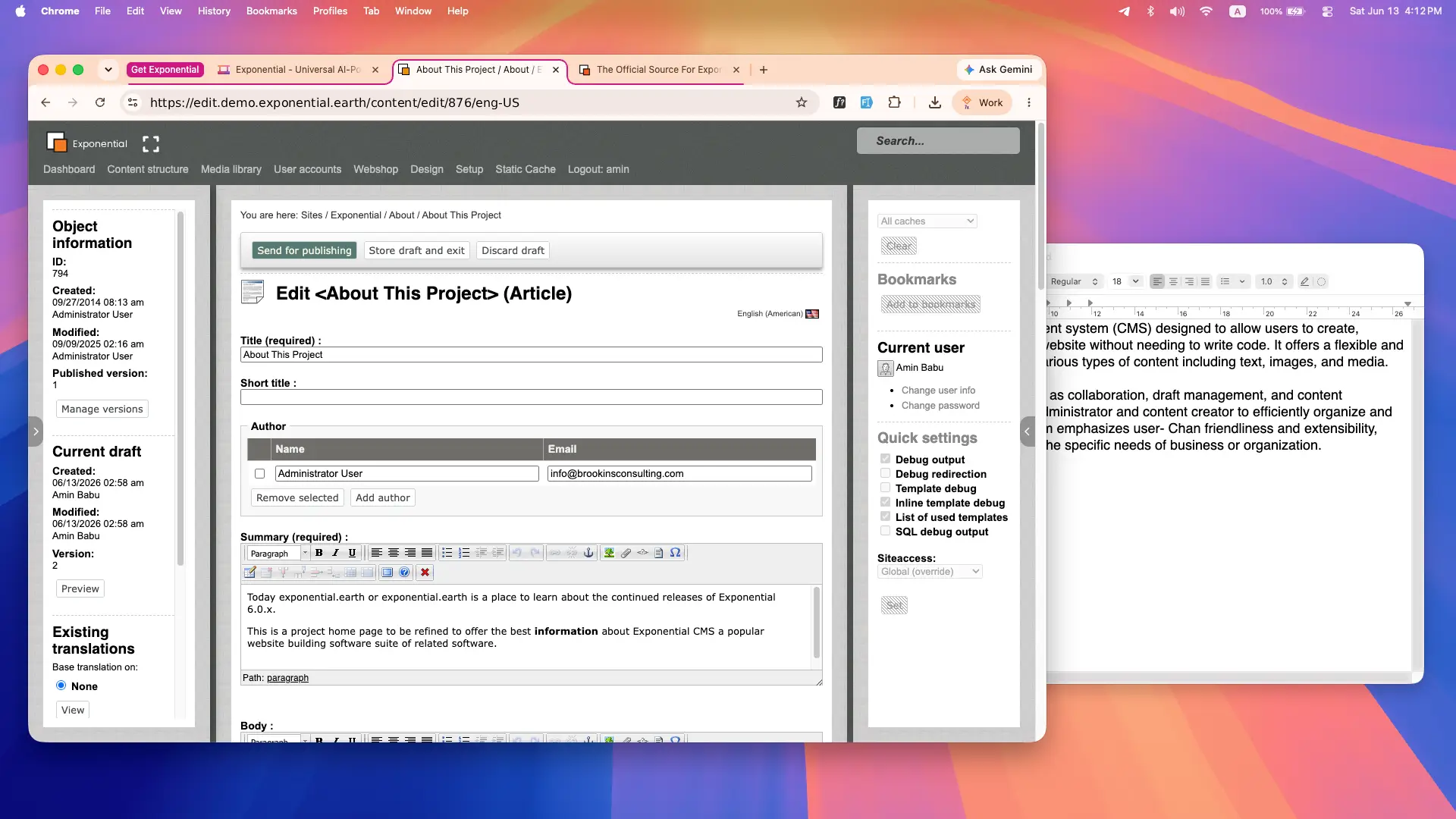
Task: Expand Chrome tab search chevron
Action: pos(108,70)
